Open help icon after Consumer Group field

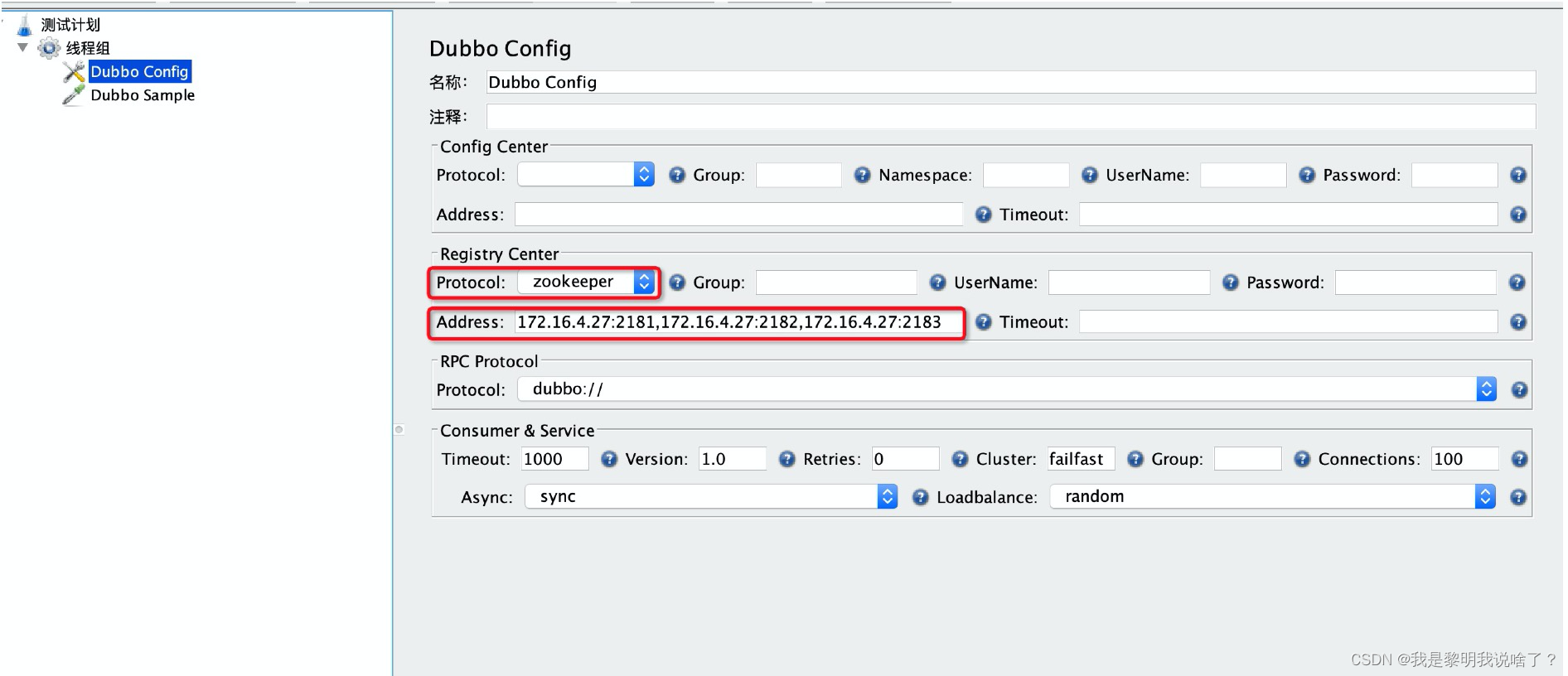[1303, 459]
